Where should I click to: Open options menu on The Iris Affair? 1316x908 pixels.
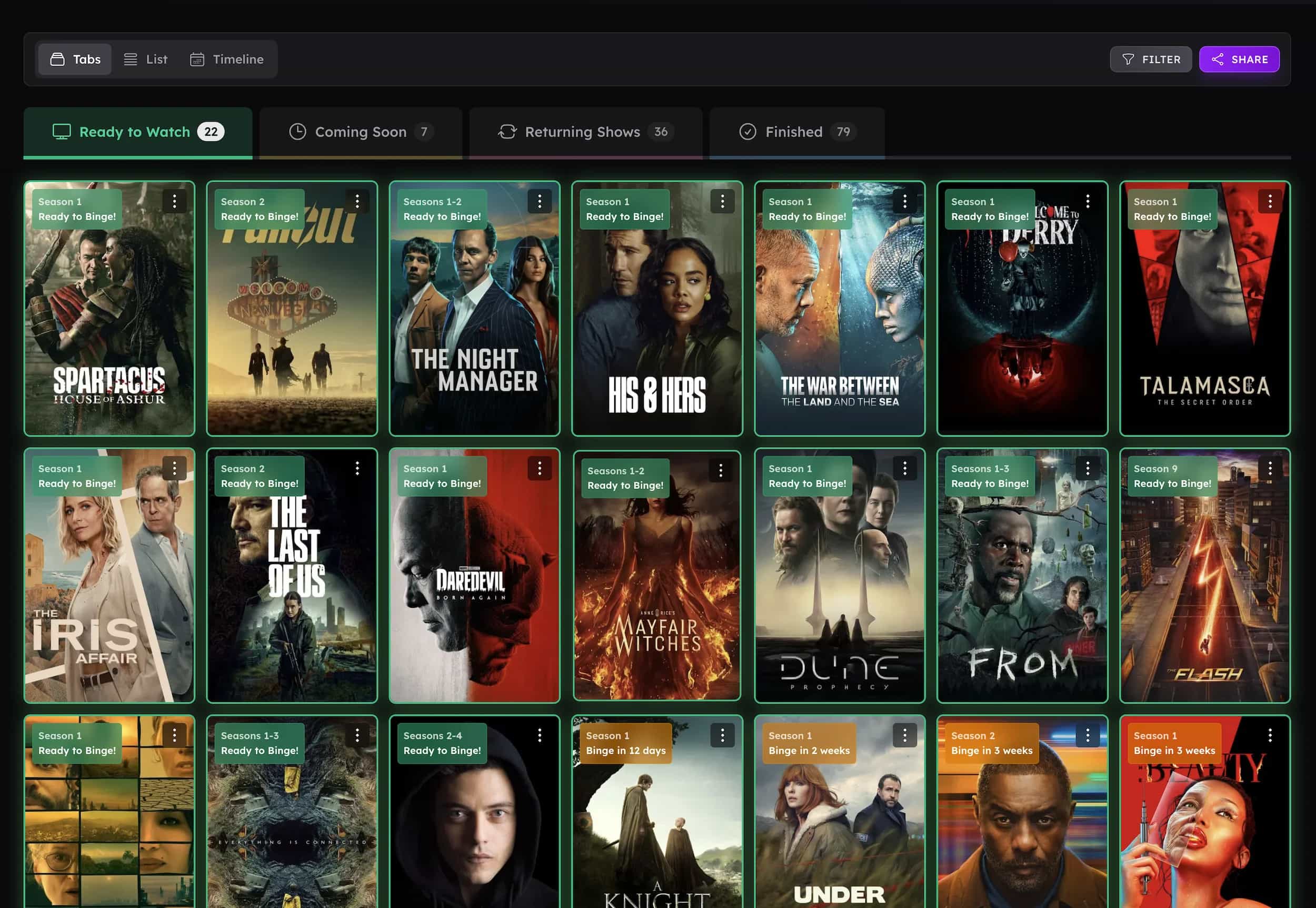pos(175,468)
